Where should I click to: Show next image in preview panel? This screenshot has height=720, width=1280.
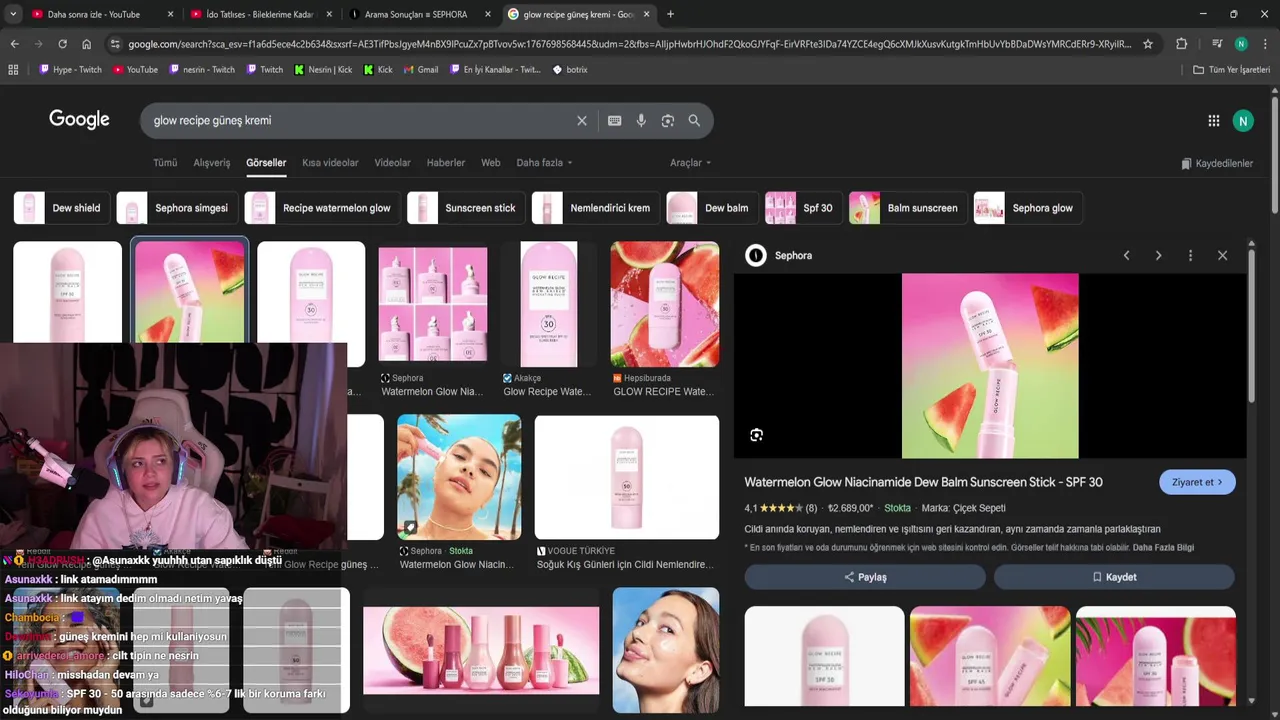1158,256
